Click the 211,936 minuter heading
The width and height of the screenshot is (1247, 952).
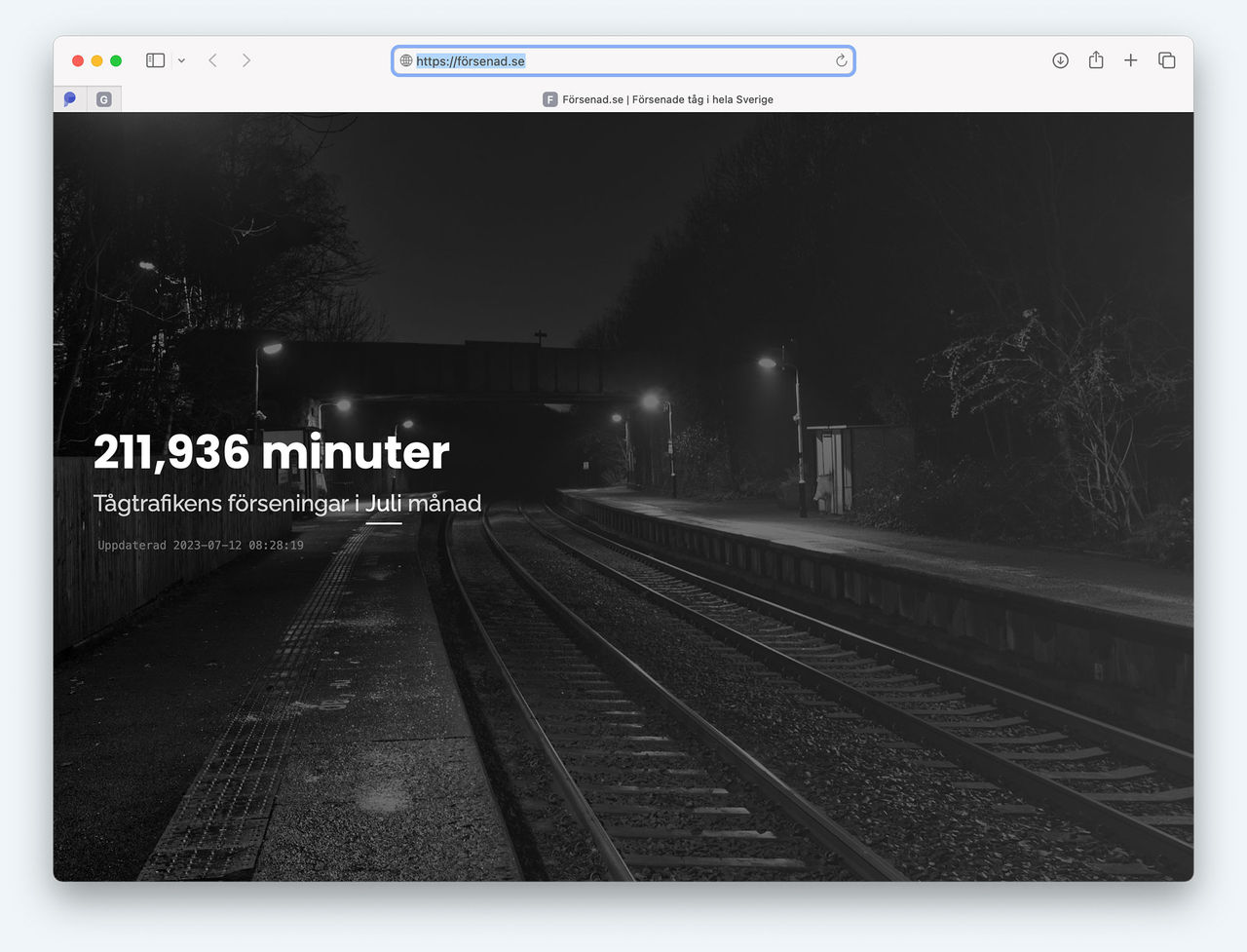tap(271, 452)
